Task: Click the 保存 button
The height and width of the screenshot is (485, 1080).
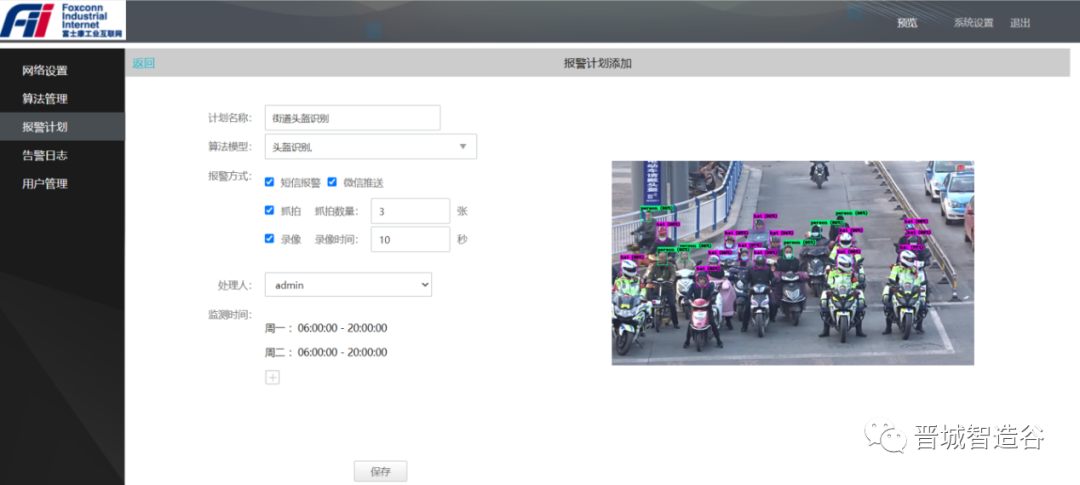Action: tap(380, 472)
